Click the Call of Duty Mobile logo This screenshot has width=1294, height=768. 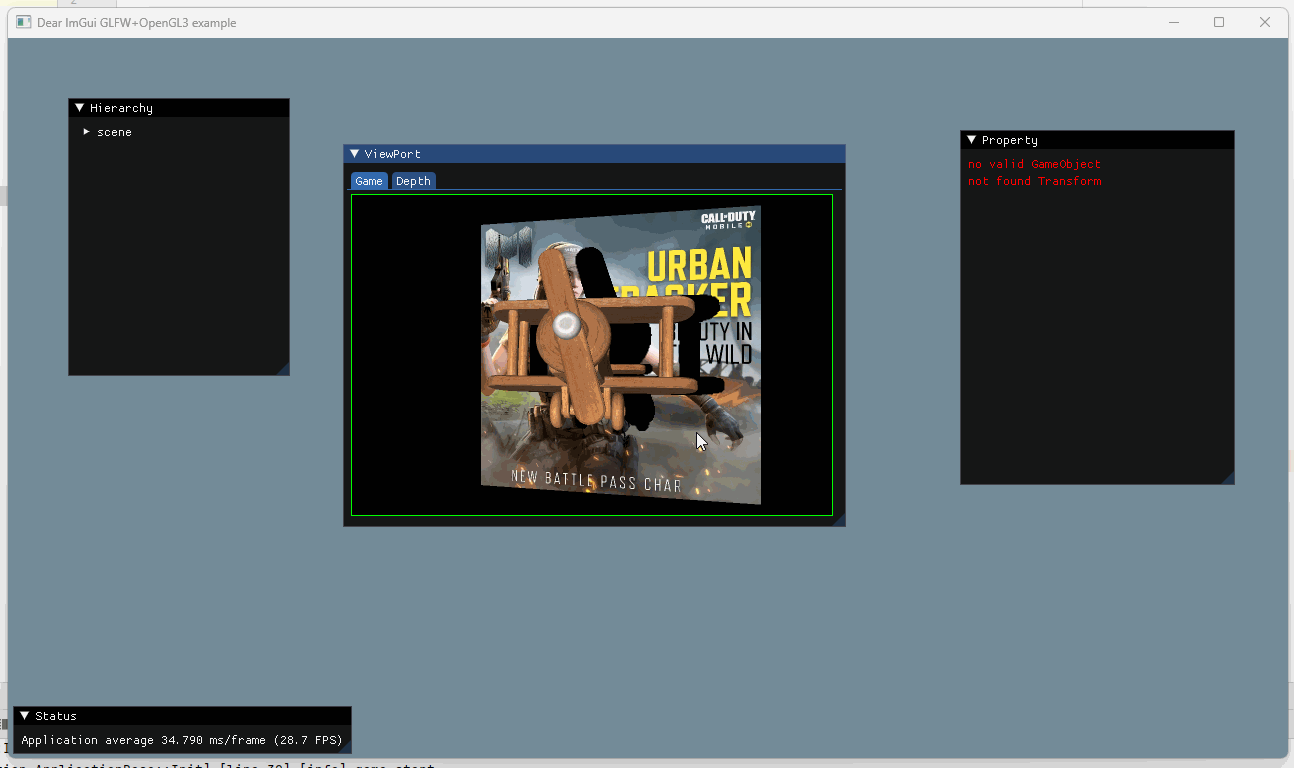click(727, 221)
